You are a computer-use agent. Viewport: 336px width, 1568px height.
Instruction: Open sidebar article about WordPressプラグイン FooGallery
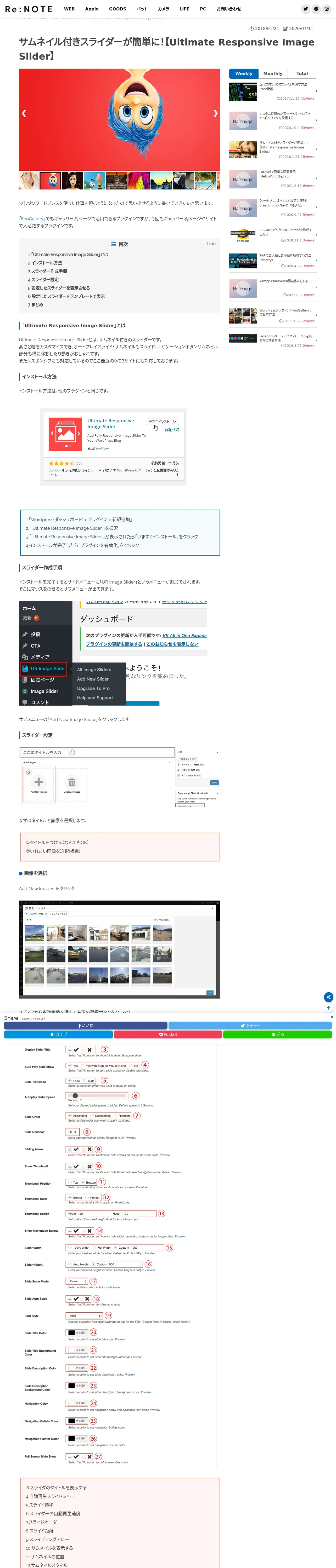coord(273,316)
